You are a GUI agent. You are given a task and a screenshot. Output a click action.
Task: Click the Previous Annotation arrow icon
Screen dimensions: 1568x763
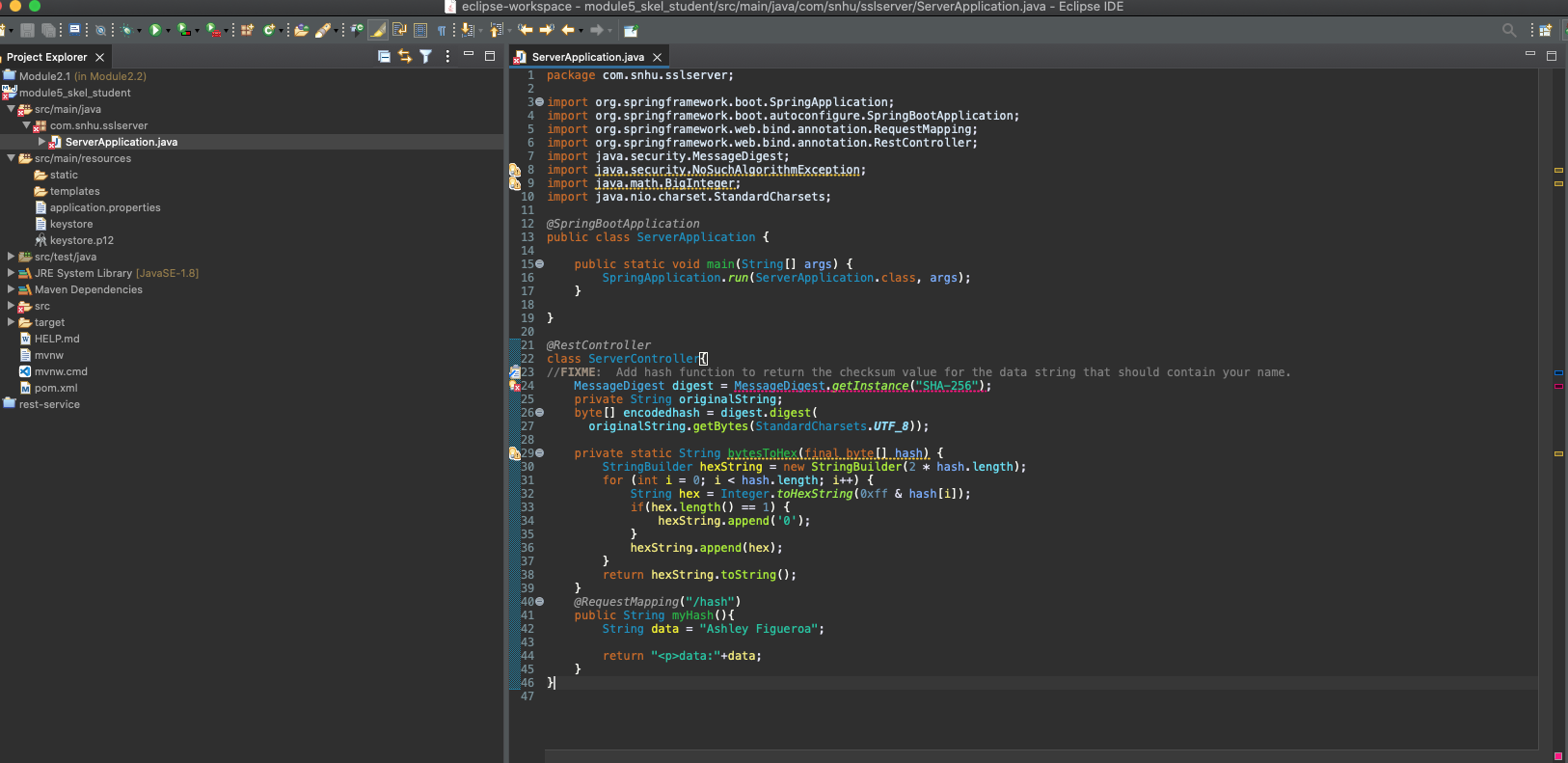(x=496, y=30)
